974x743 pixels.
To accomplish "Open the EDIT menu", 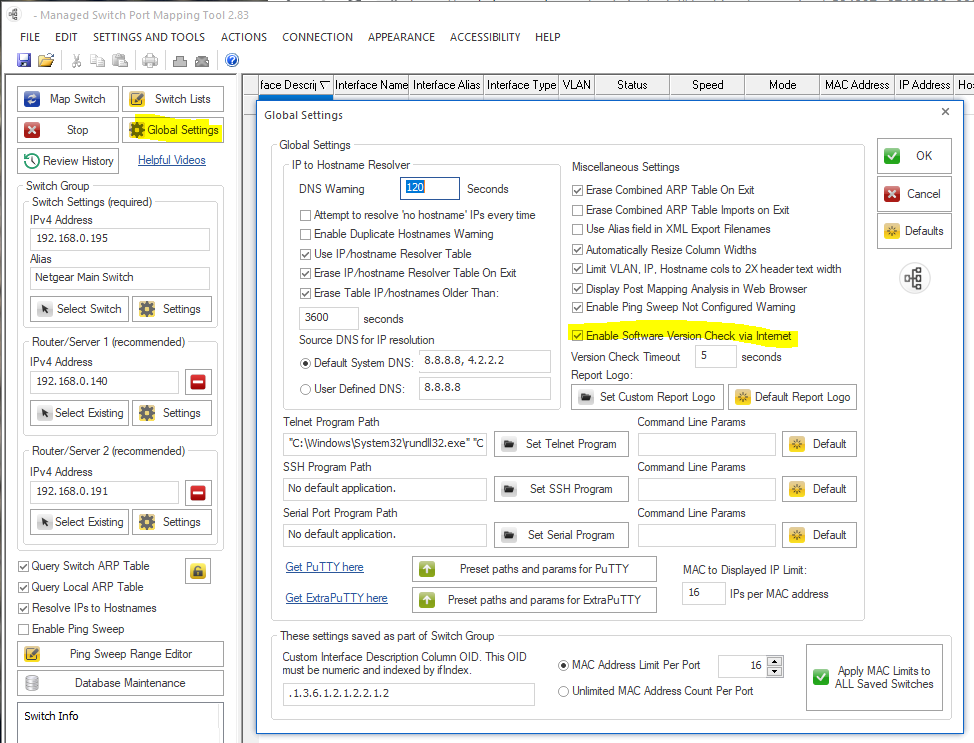I will point(66,37).
